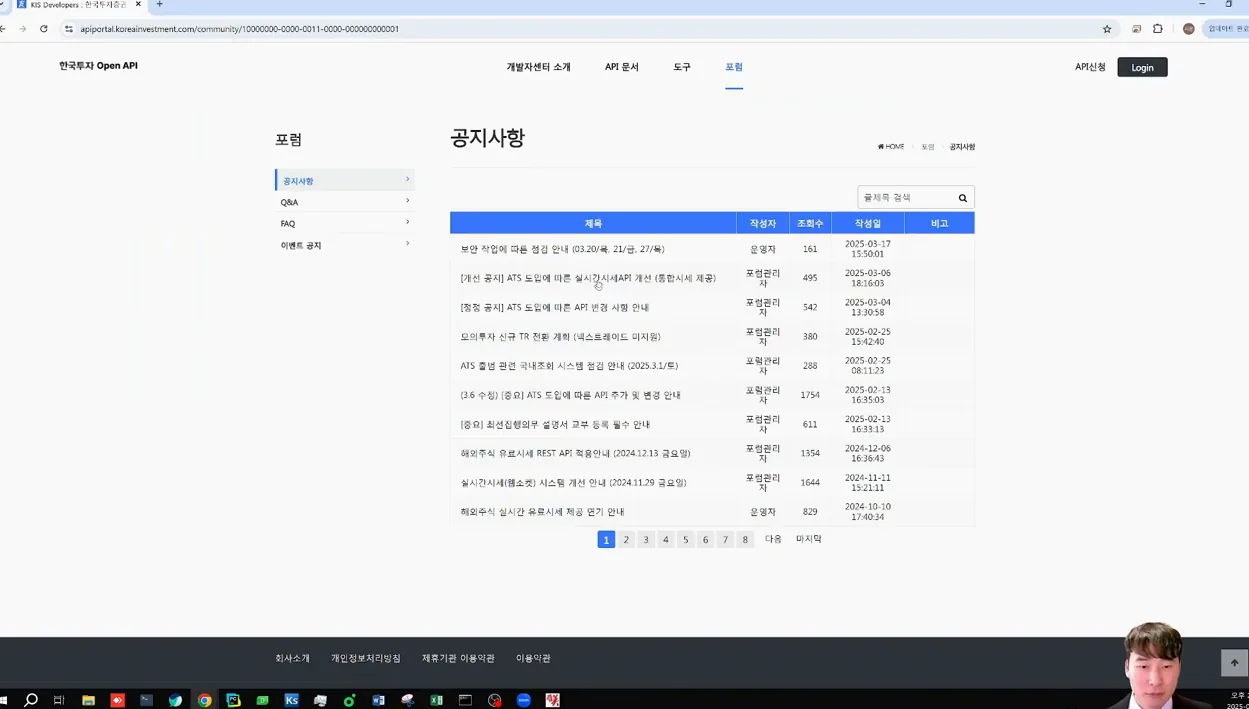Open notice 보안 작업에 따른 점검 안내
Image resolution: width=1249 pixels, height=709 pixels.
(562, 249)
